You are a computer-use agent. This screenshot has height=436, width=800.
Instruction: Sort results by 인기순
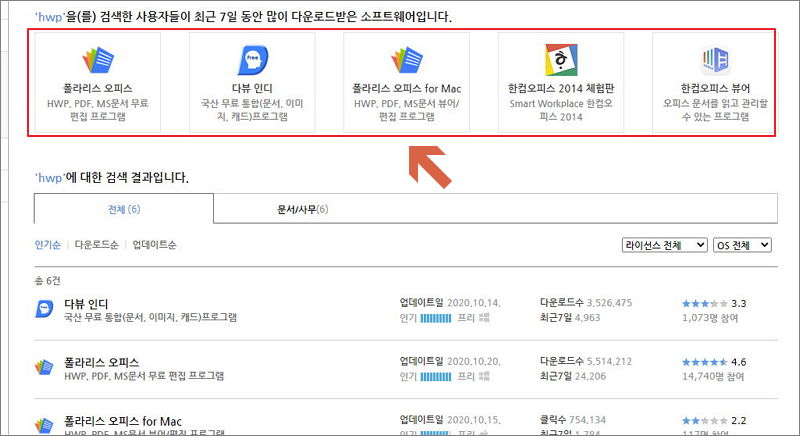(x=47, y=245)
